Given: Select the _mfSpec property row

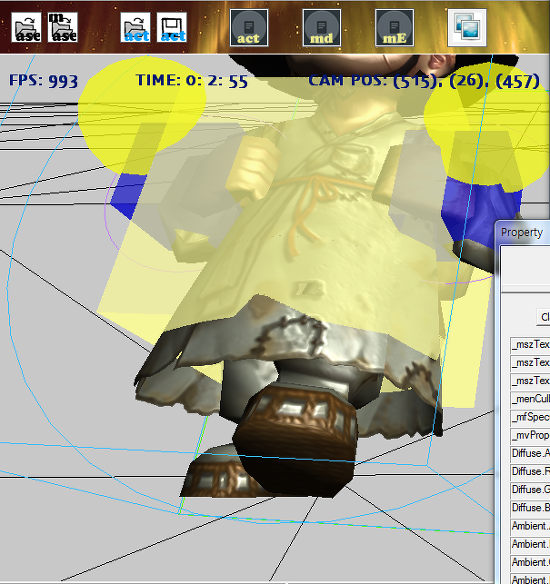Looking at the screenshot, I should [x=530, y=417].
